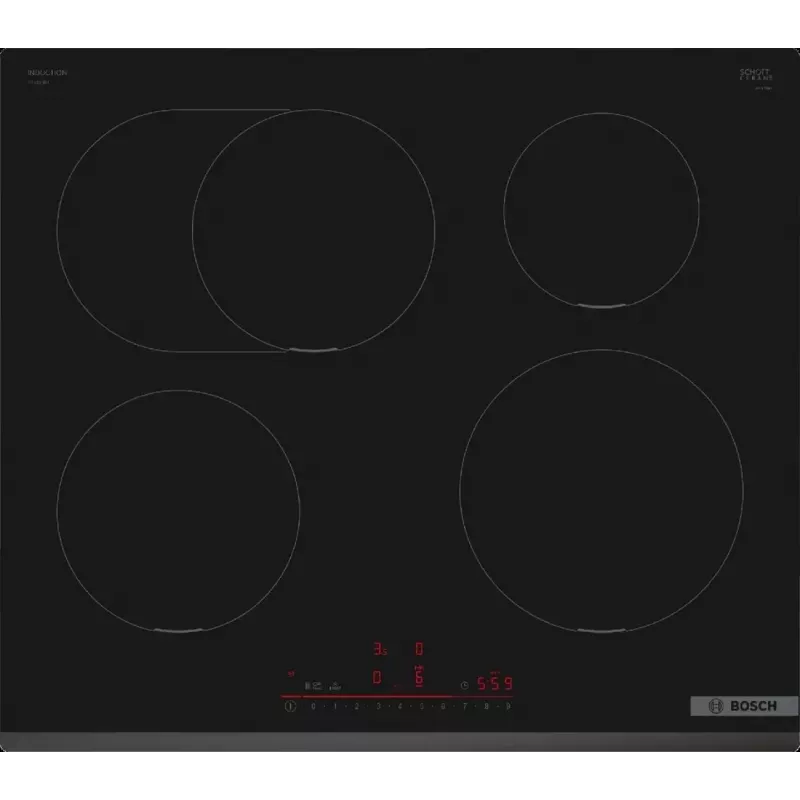Screen dimensions: 800x800
Task: Select the rear-left zone display showing 3
Action: 380,649
